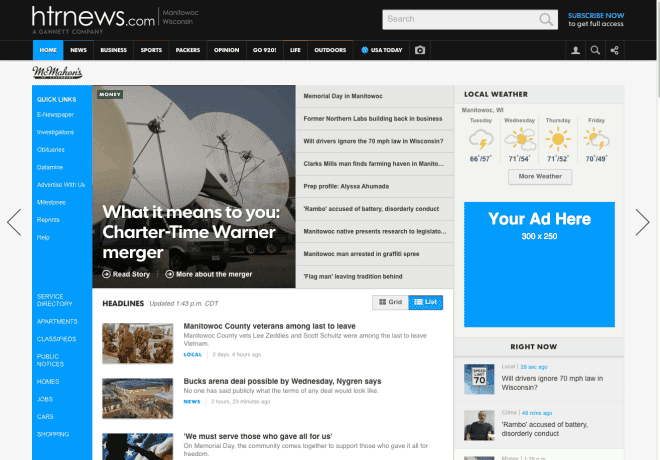Open the Sports menu
Image resolution: width=660 pixels, height=460 pixels.
[151, 50]
